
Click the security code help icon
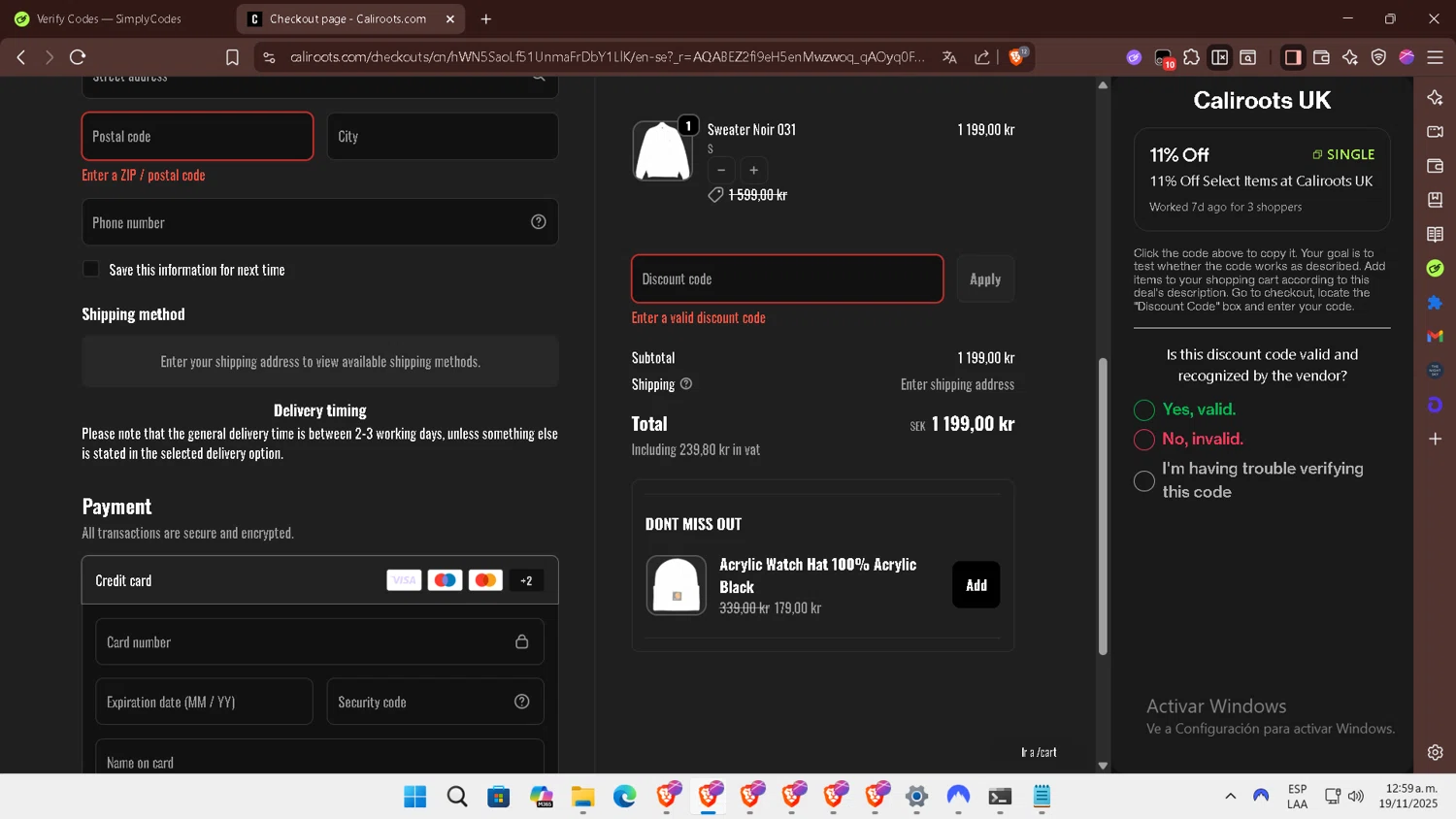point(522,702)
